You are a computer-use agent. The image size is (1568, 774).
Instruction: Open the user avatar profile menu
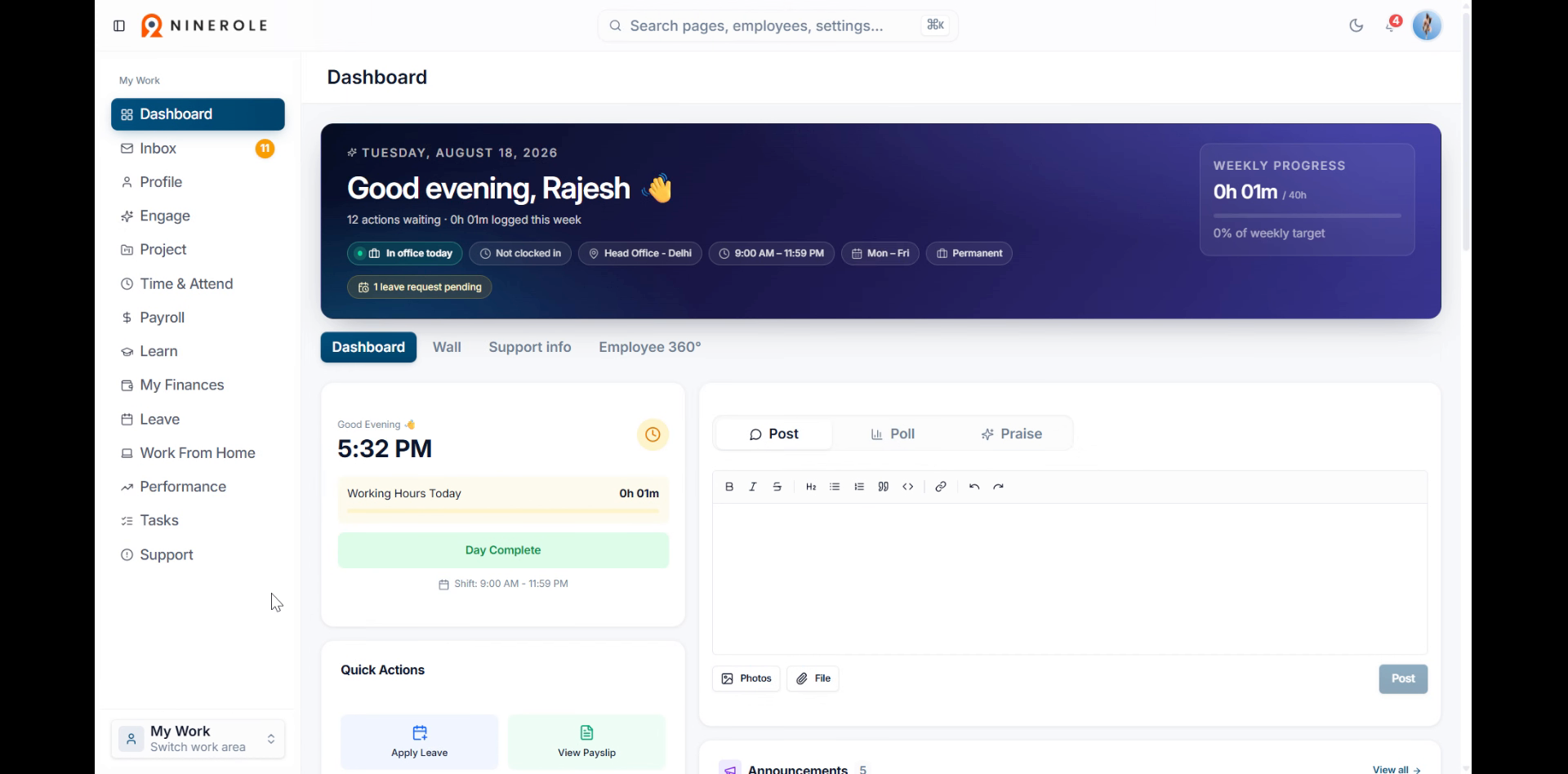[1428, 25]
